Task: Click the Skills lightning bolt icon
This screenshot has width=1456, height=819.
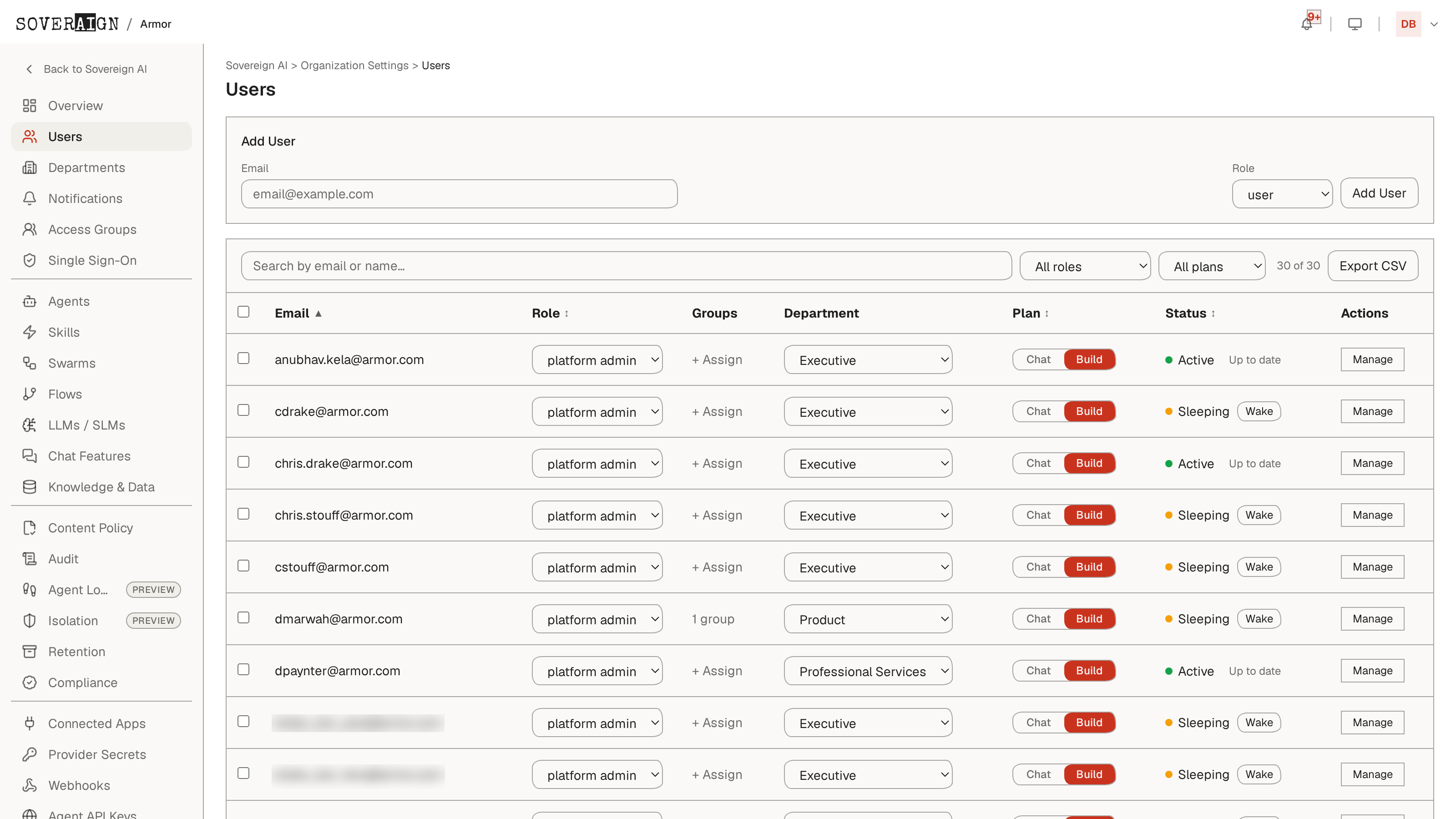Action: tap(30, 332)
